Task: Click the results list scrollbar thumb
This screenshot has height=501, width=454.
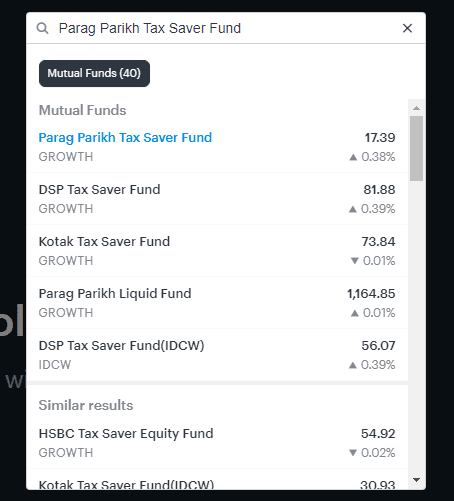Action: [416, 148]
